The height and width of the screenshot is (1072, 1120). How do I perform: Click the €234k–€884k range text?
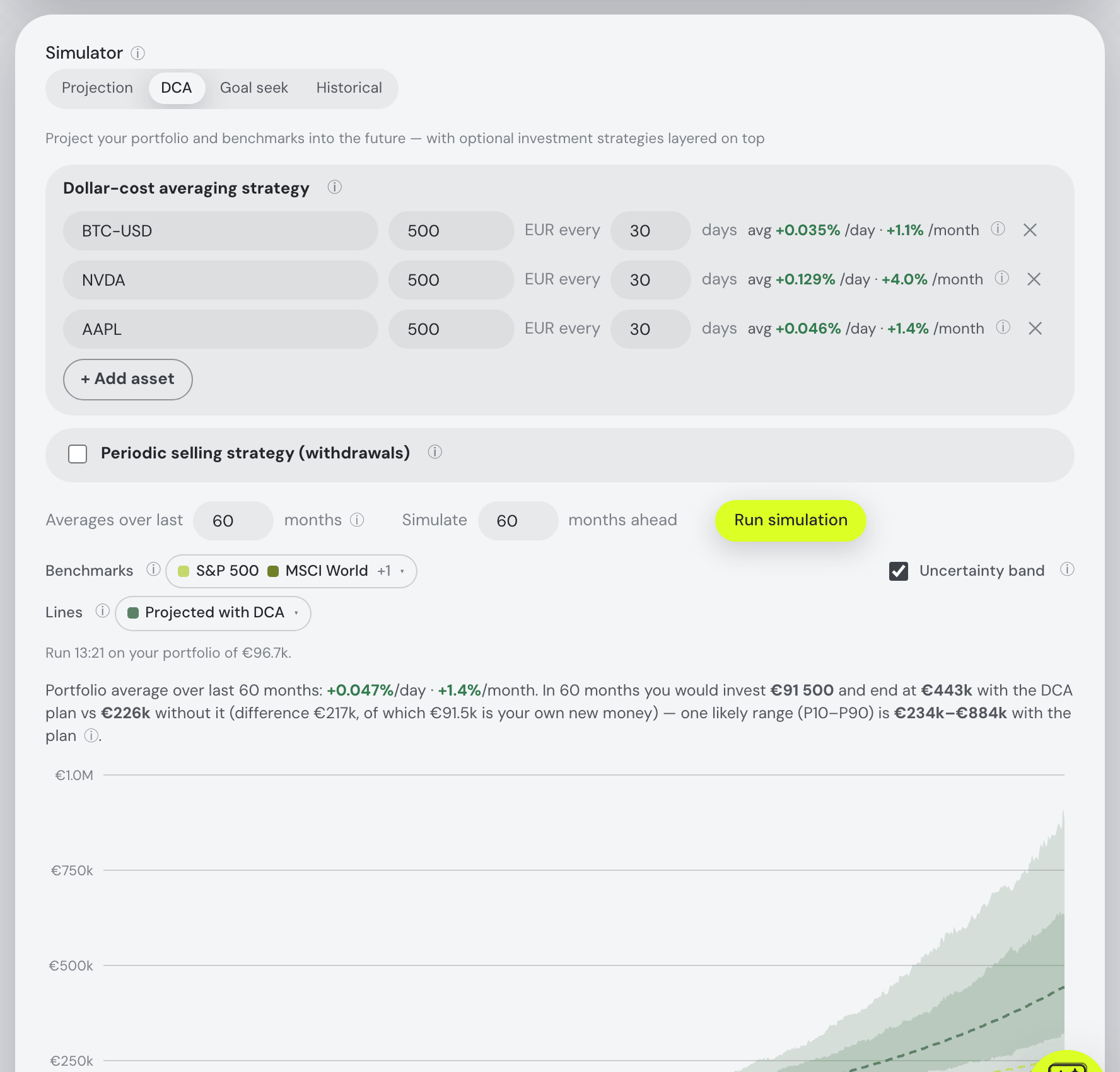tap(950, 713)
